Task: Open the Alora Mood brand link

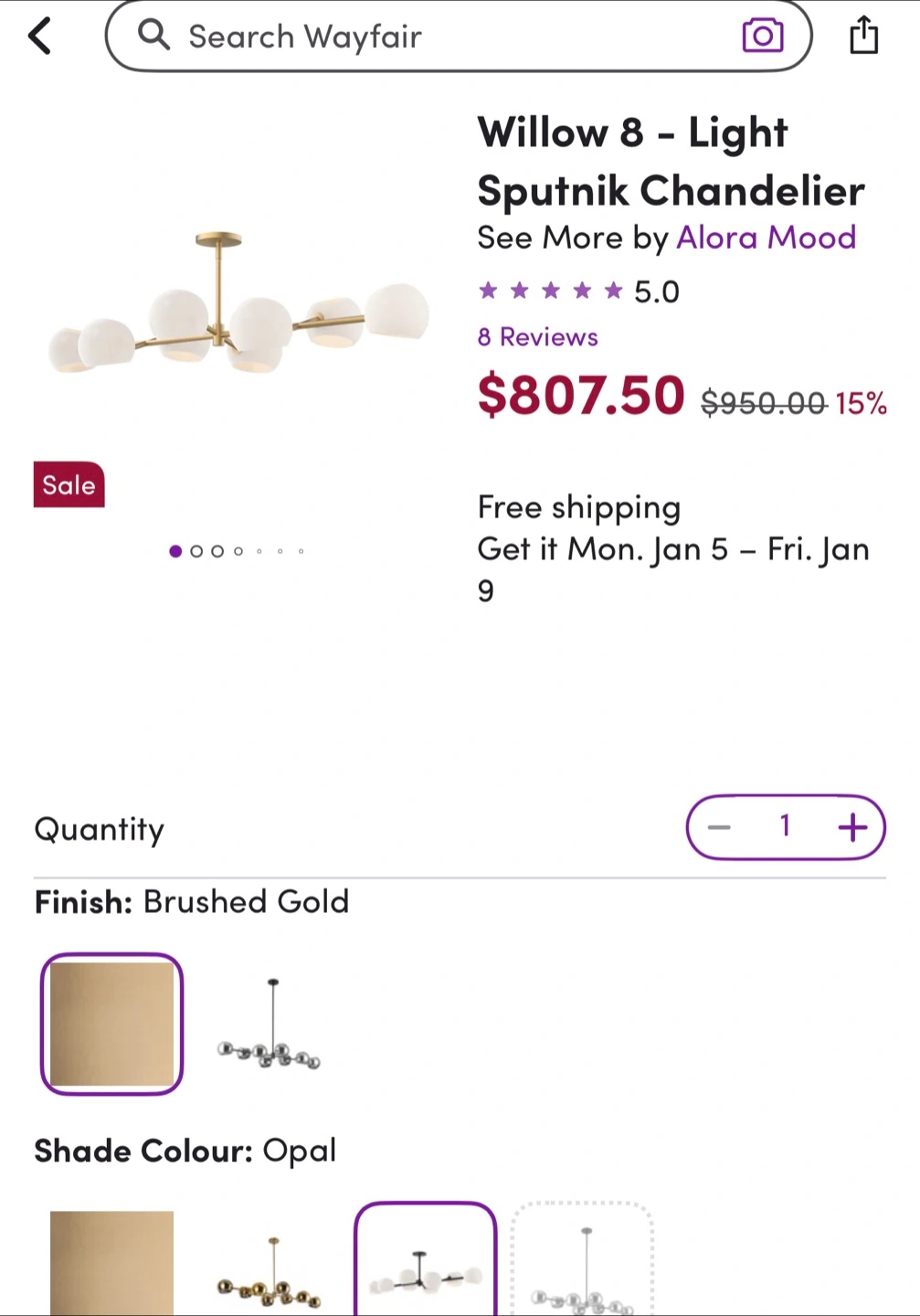Action: pos(766,238)
